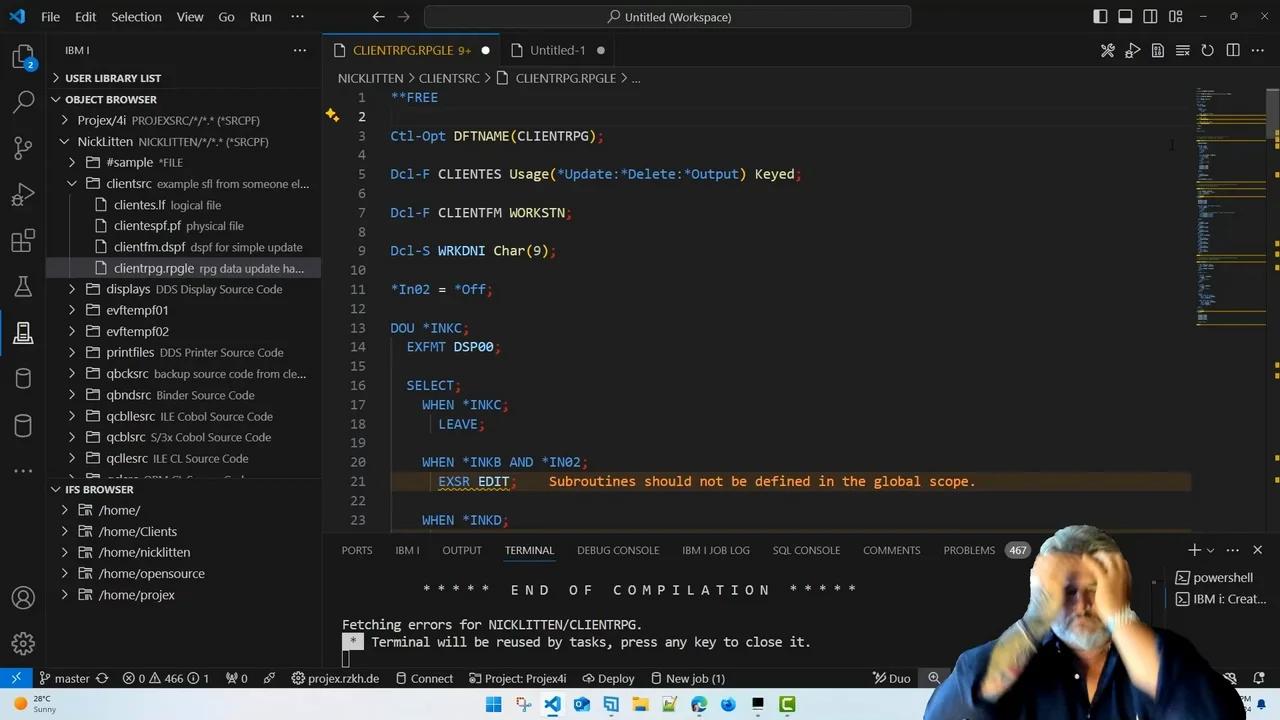Click Connect in the status bar

(424, 678)
